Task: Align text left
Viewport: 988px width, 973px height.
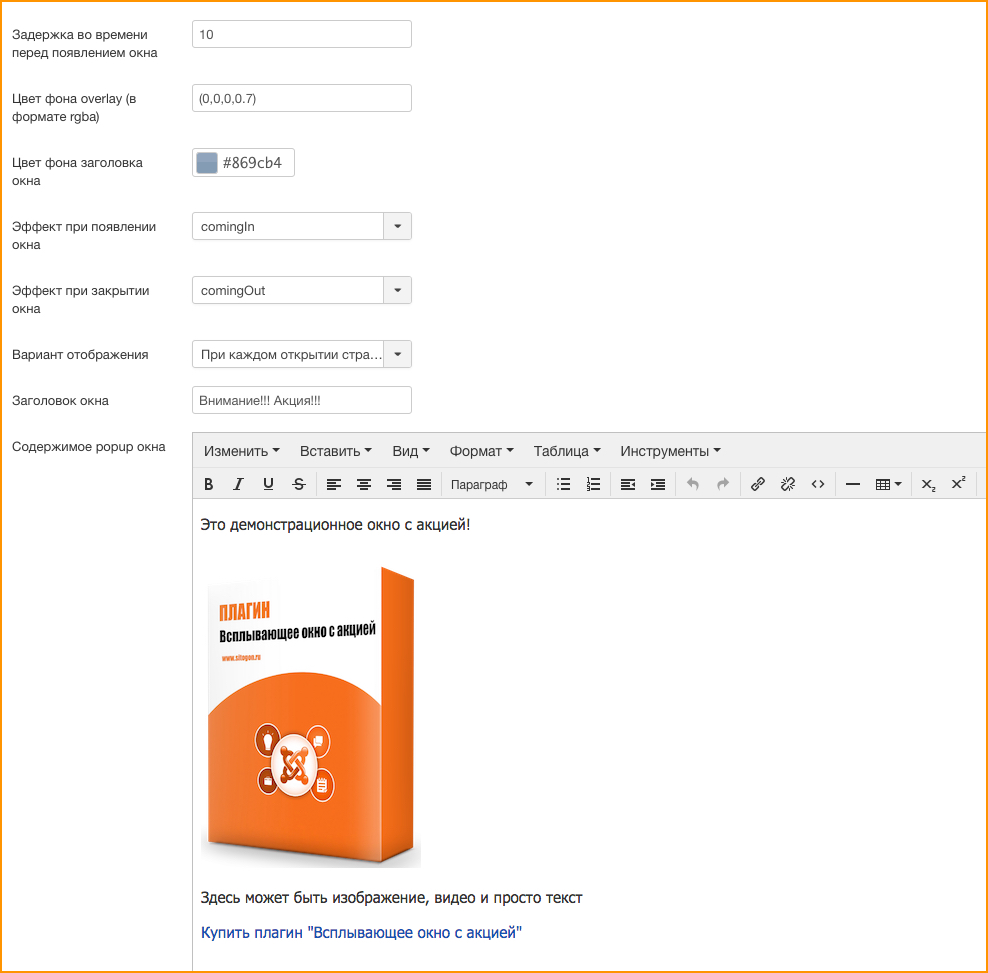Action: (333, 484)
